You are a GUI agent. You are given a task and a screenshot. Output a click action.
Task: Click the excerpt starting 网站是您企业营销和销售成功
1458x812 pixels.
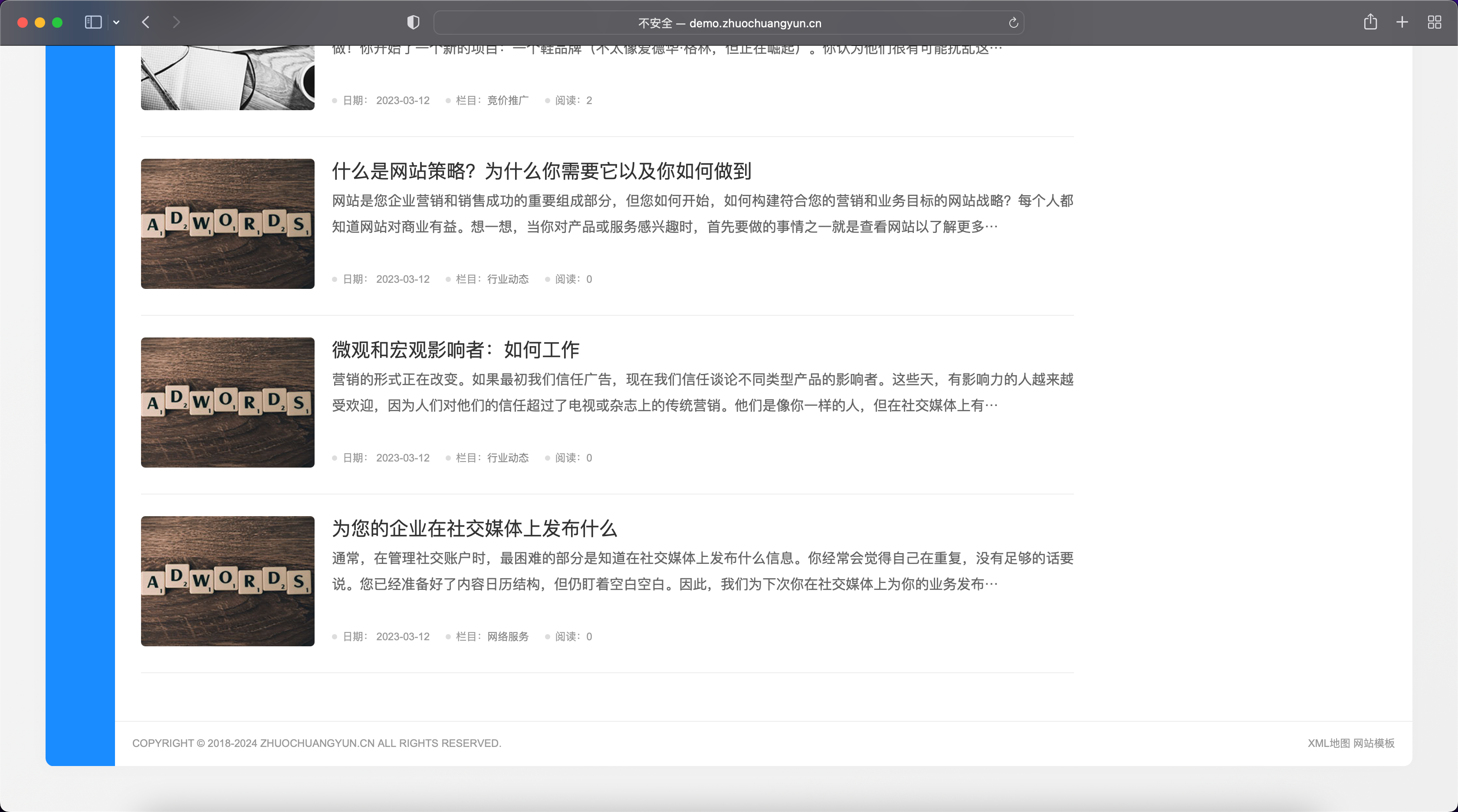pyautogui.click(x=703, y=214)
